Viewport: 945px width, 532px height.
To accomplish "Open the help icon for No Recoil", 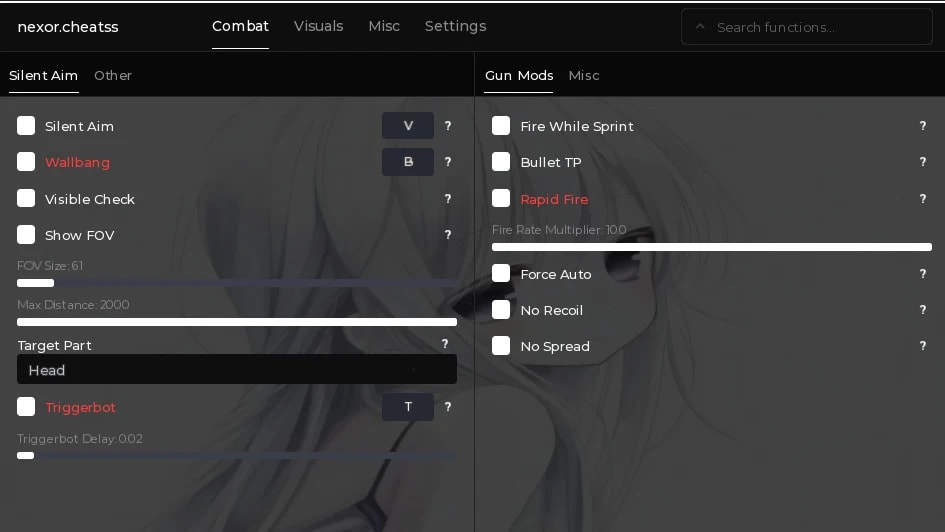I will 923,310.
